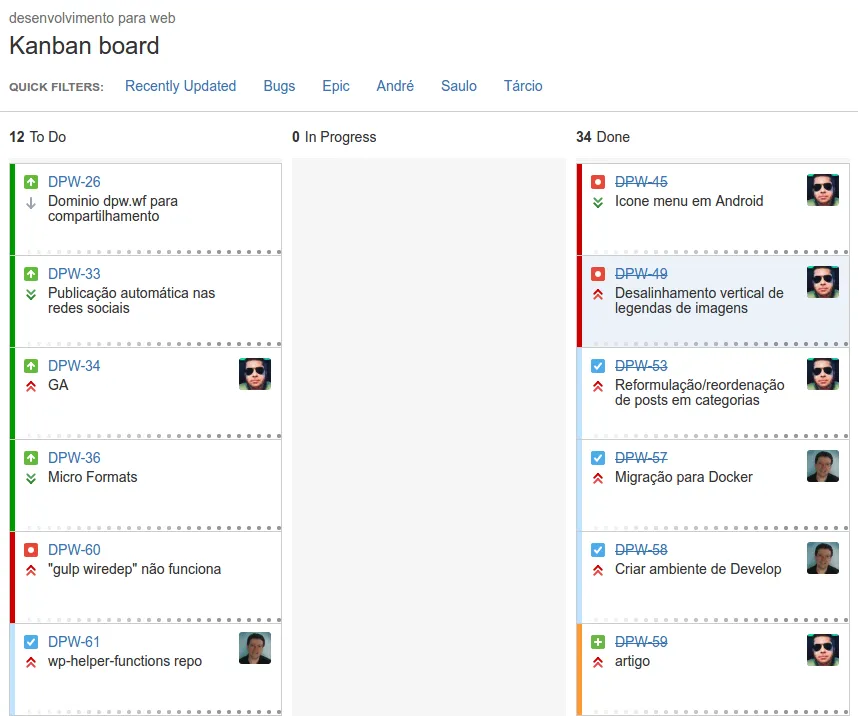Open issue DPW-36 link

pos(74,458)
